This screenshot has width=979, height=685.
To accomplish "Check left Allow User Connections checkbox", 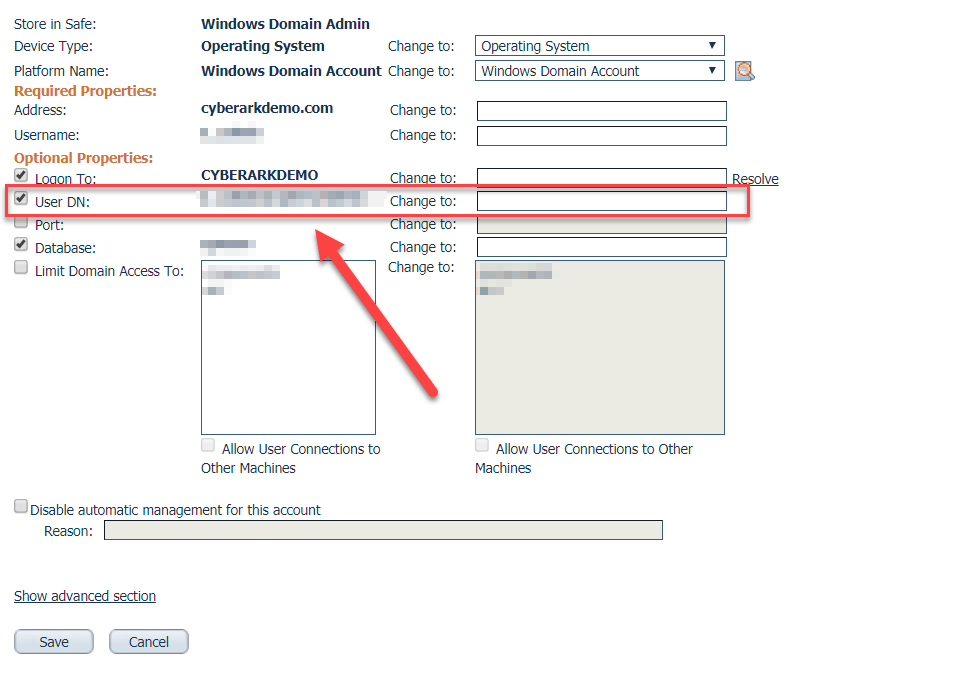I will 208,445.
